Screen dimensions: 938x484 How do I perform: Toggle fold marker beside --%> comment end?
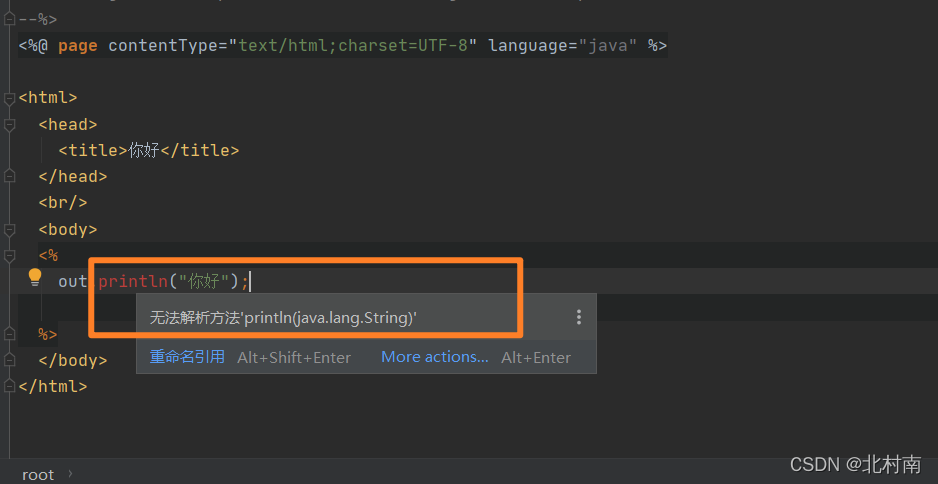(x=9, y=19)
